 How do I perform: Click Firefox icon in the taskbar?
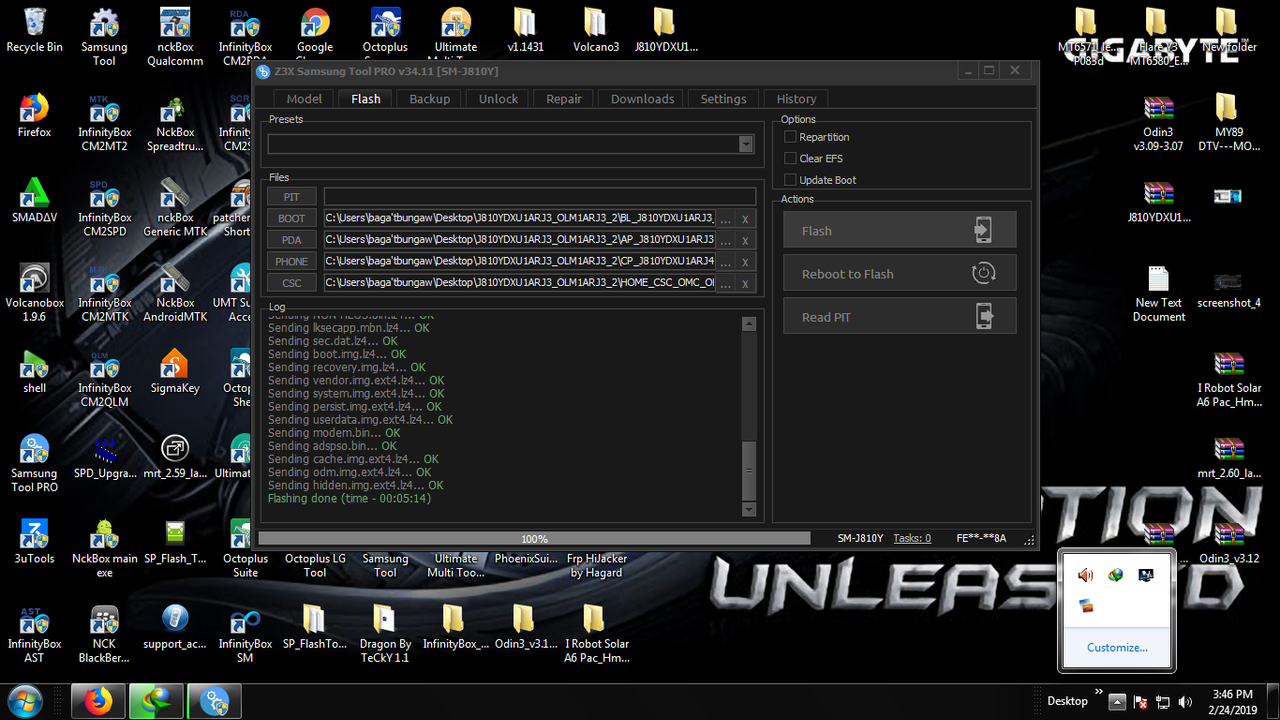coord(98,702)
